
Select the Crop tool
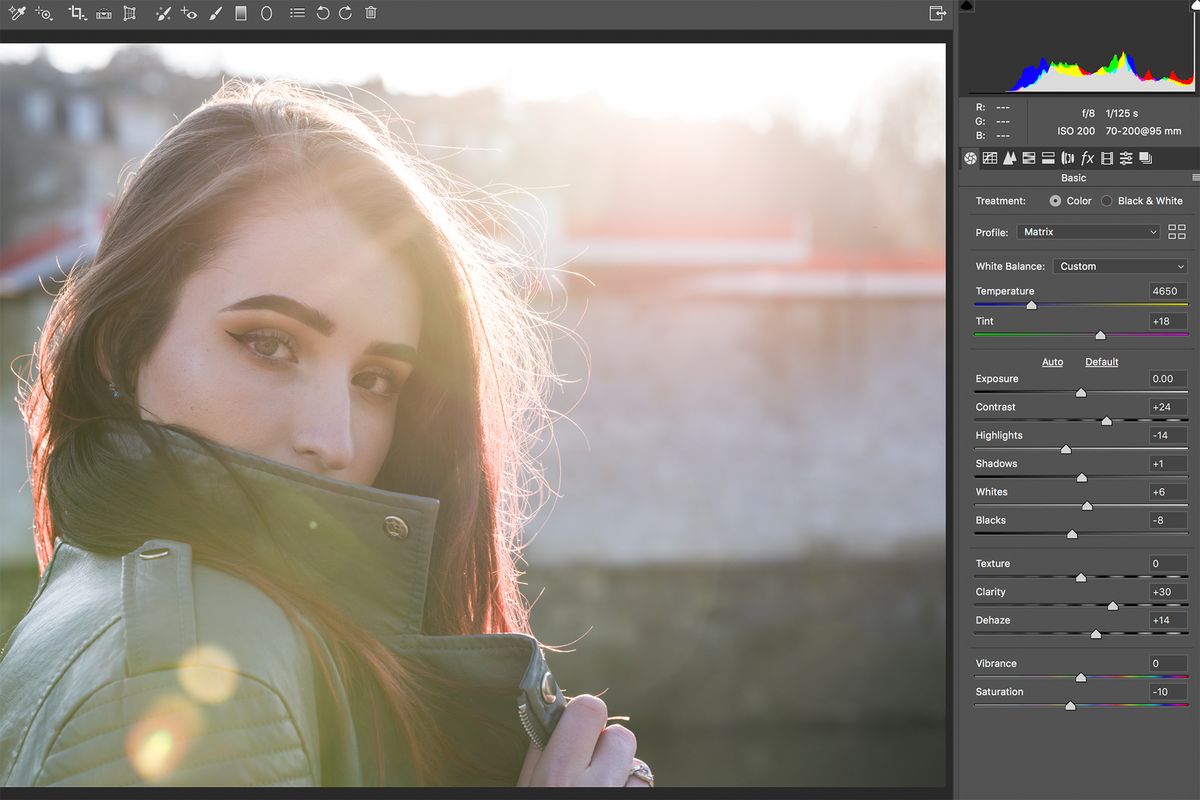point(77,13)
